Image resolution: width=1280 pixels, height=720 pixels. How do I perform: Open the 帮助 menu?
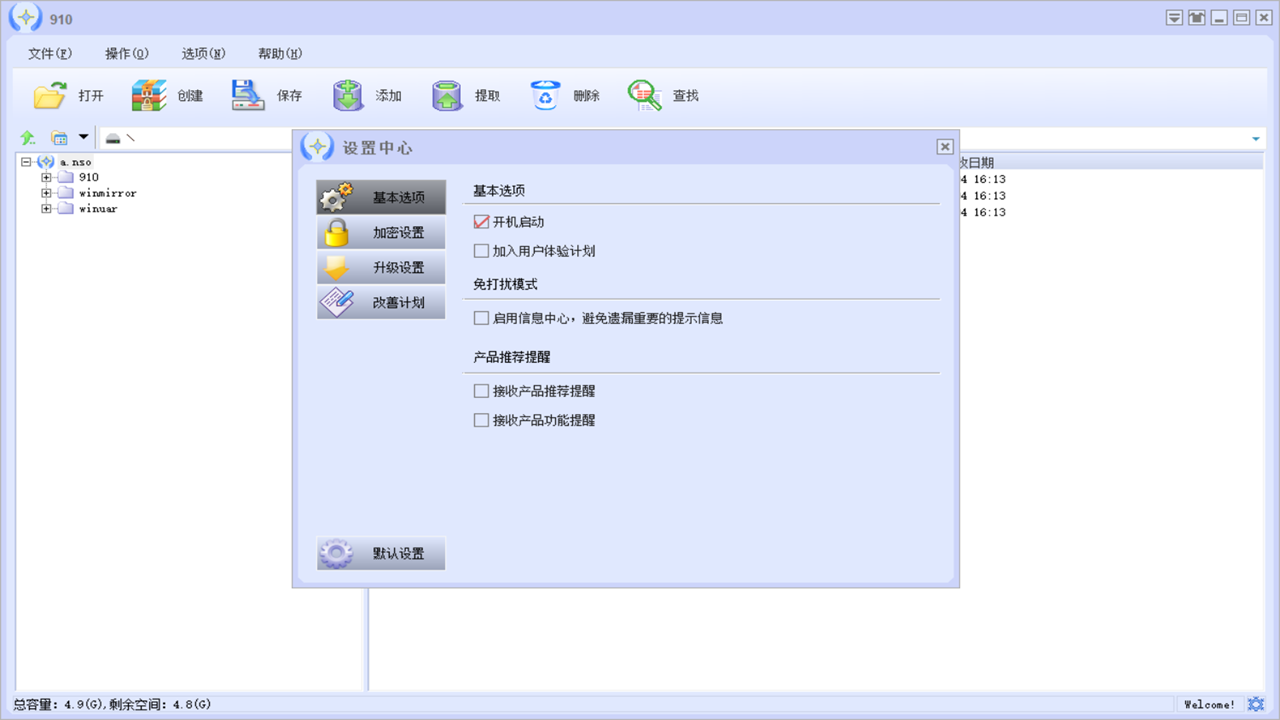tap(280, 53)
